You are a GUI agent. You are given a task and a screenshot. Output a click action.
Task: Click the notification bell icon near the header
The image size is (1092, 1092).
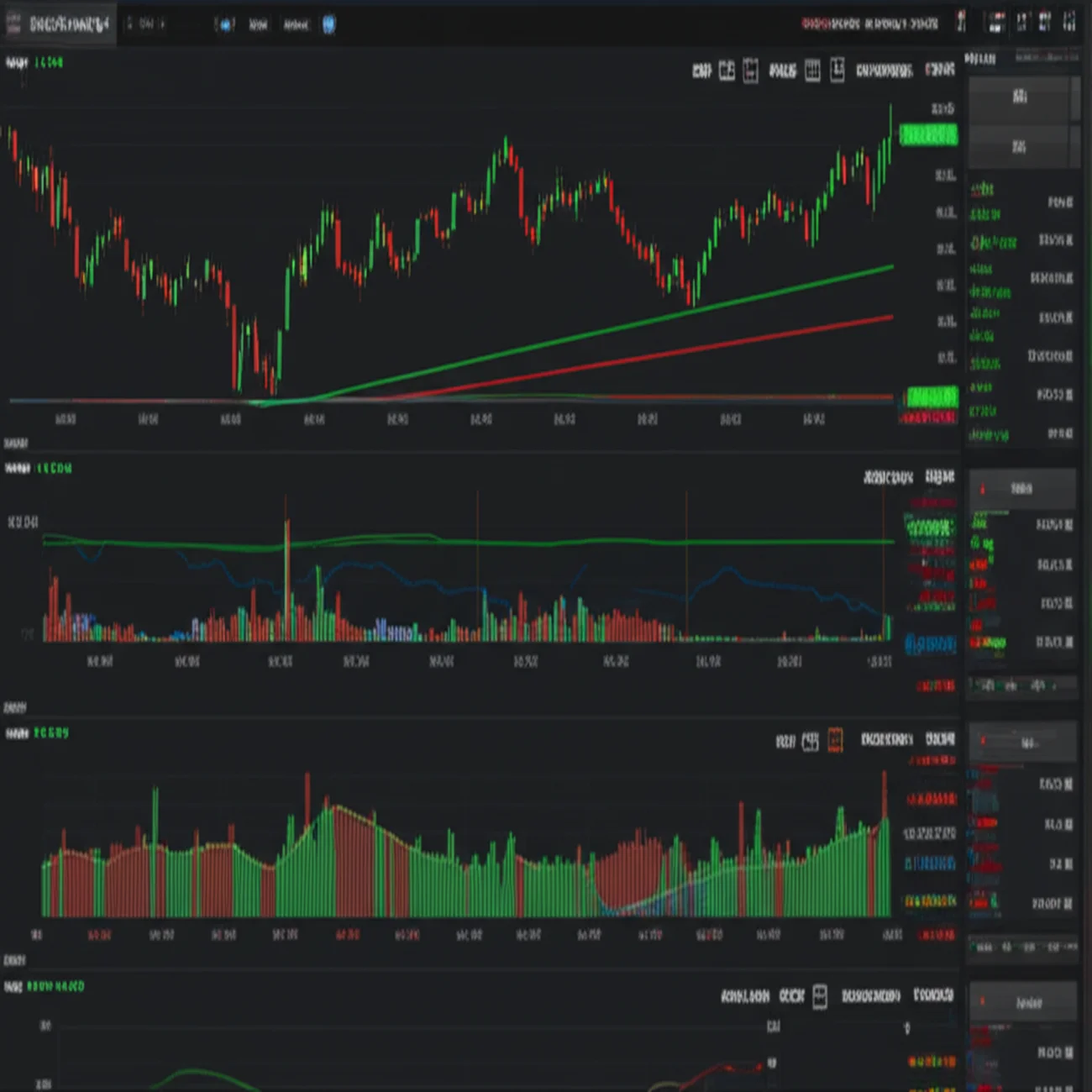tap(959, 24)
